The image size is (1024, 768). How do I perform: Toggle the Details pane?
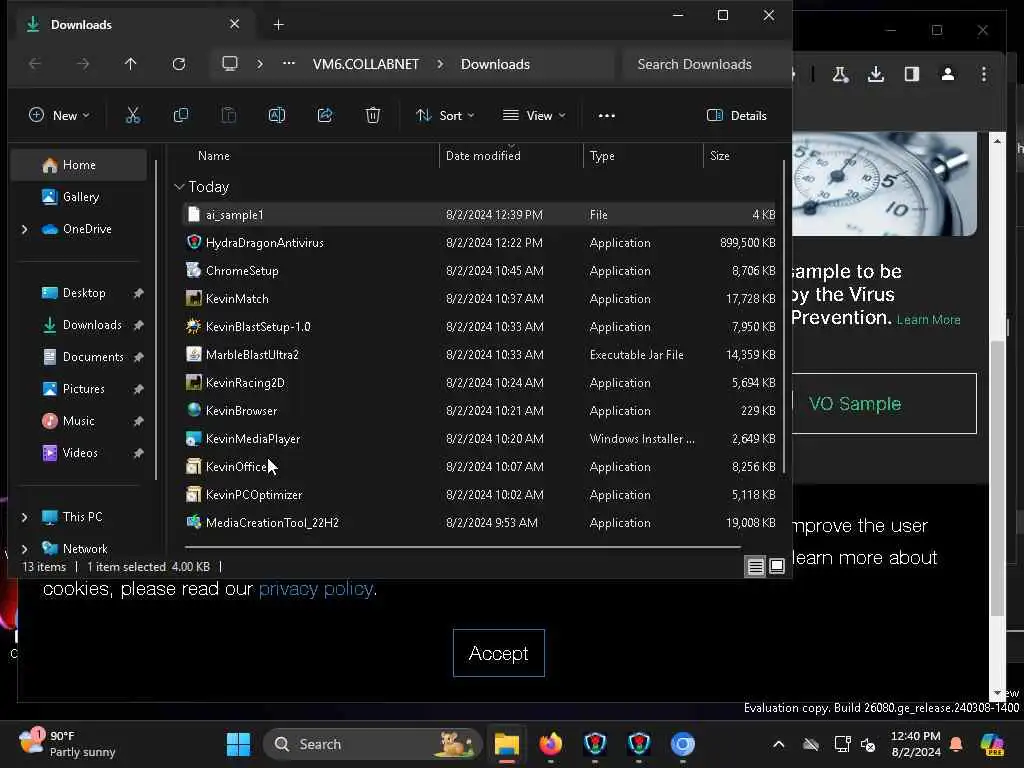pyautogui.click(x=737, y=116)
